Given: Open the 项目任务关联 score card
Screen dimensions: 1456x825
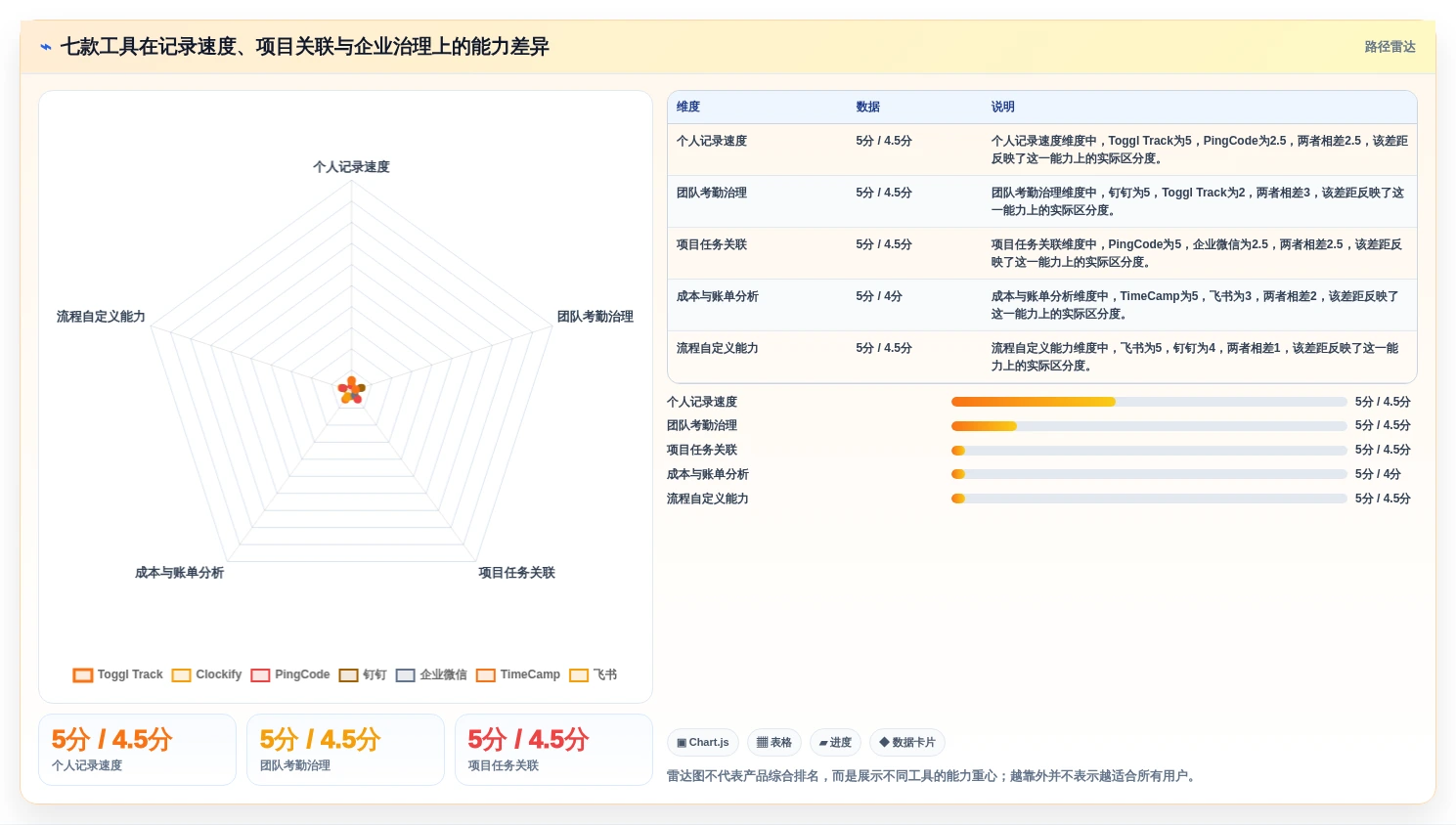Looking at the screenshot, I should [553, 750].
